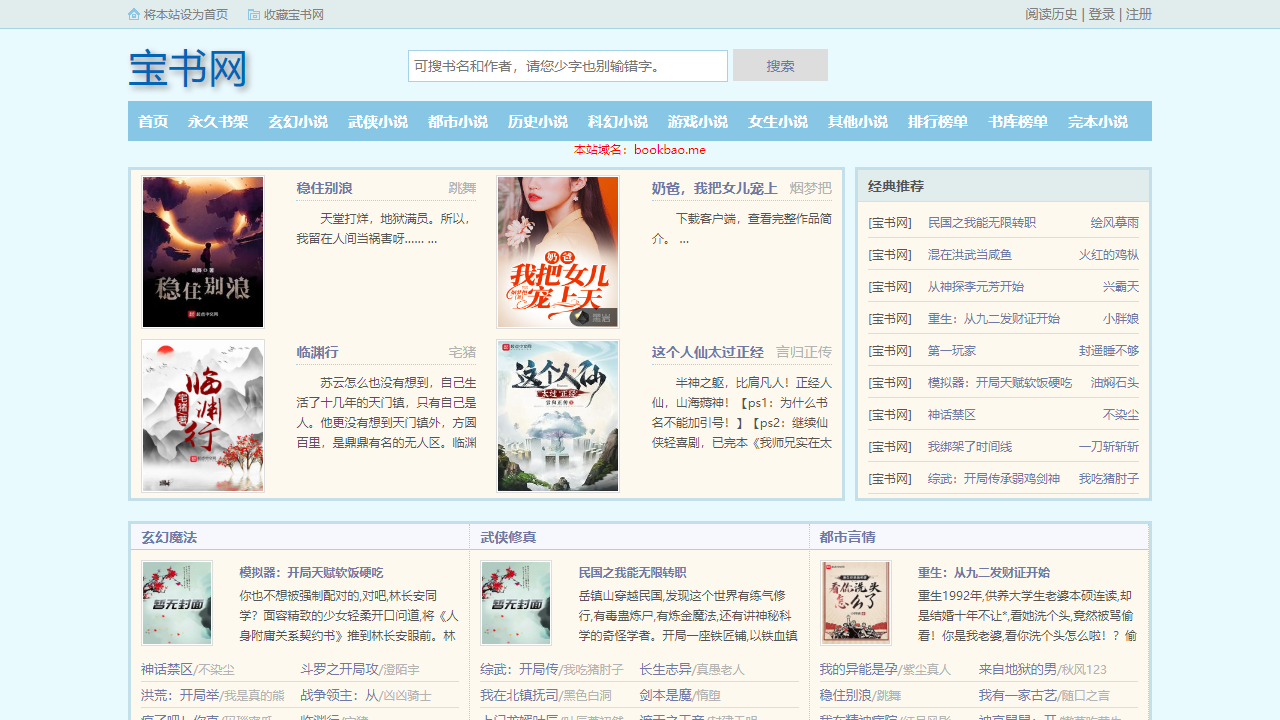The height and width of the screenshot is (720, 1280).
Task: Go to 历史小说 category
Action: pos(538,121)
